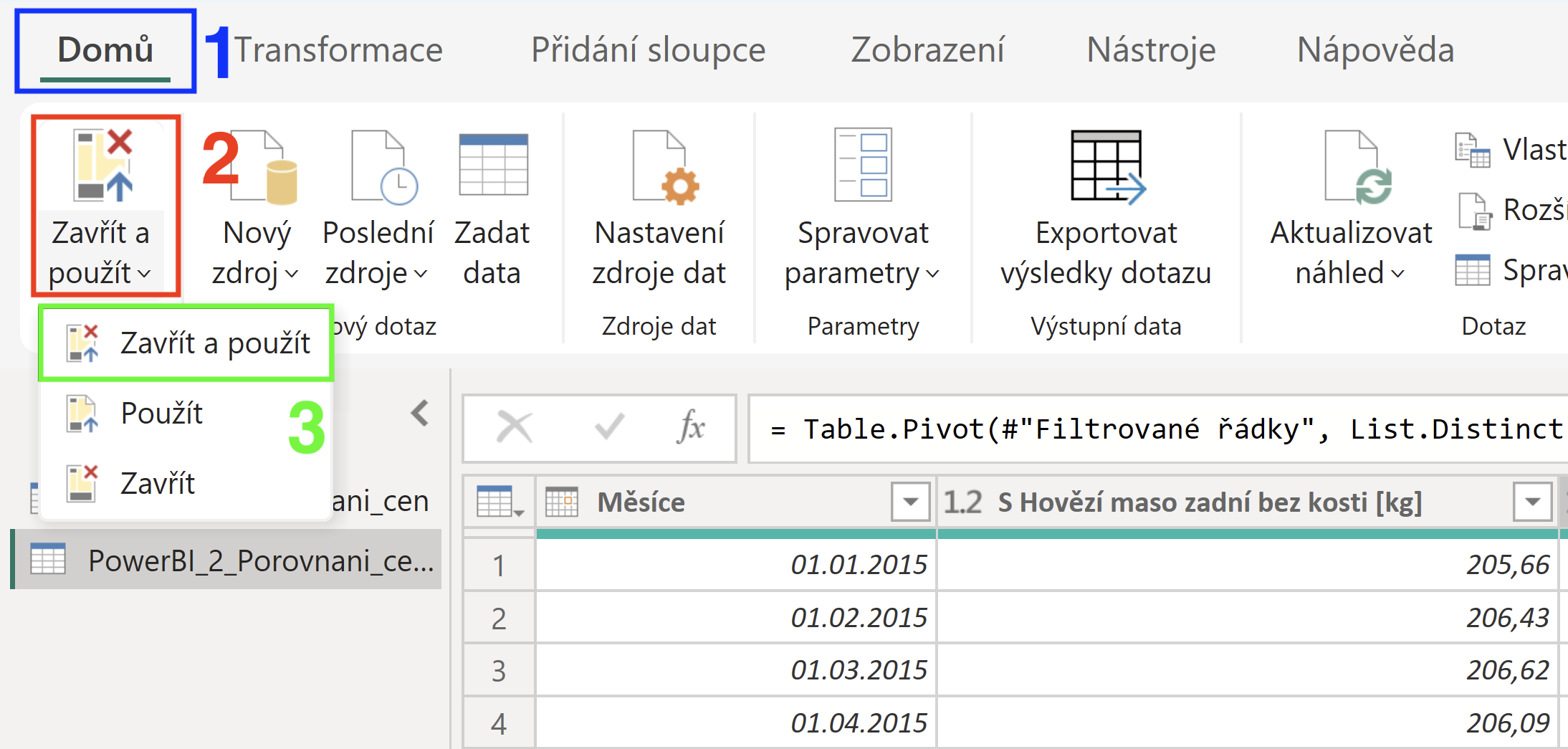Open the Domů ribbon tab

tap(105, 50)
